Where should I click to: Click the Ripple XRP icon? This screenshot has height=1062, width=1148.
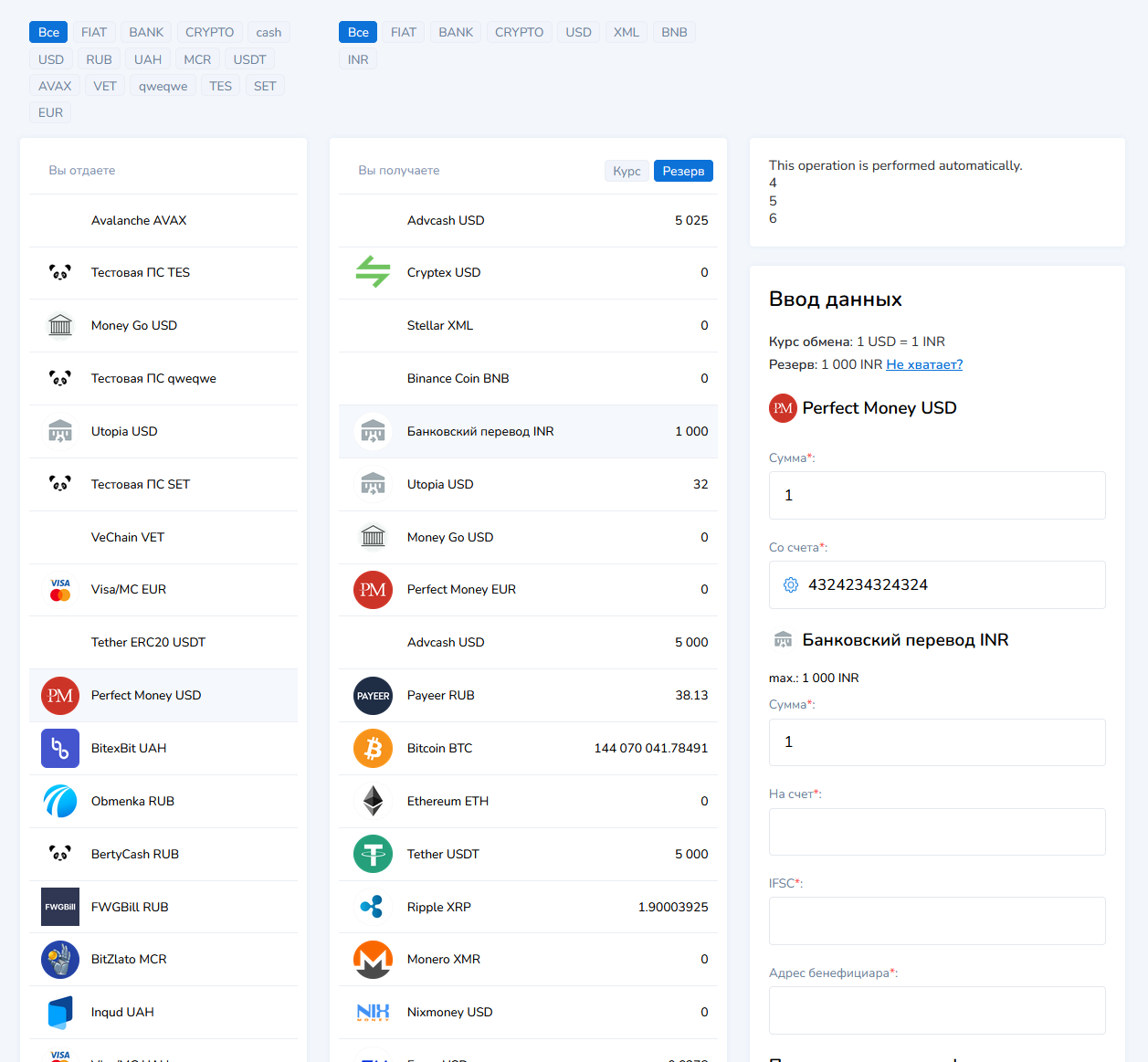pyautogui.click(x=373, y=907)
